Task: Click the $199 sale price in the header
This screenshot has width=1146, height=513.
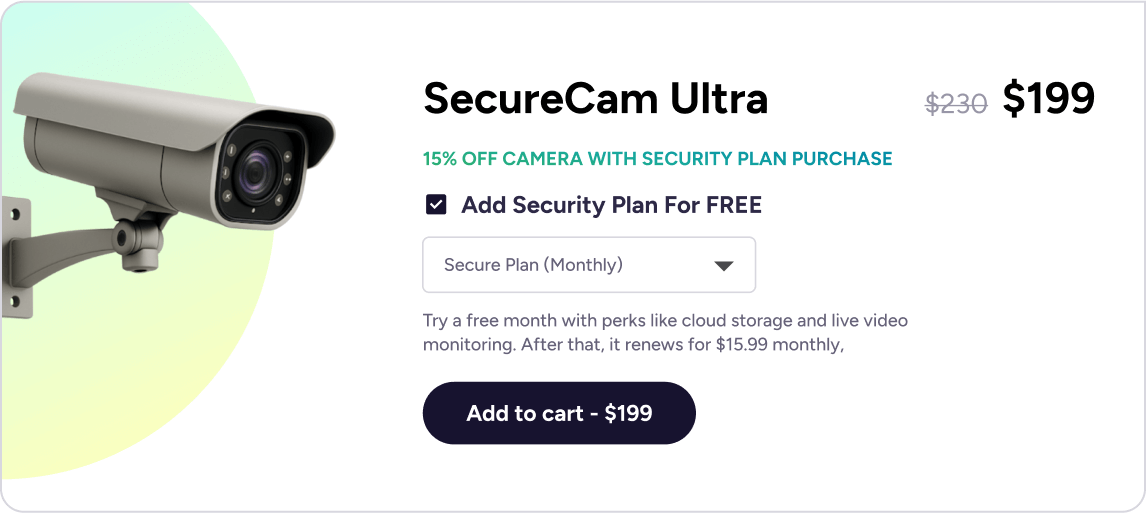Action: coord(1048,98)
